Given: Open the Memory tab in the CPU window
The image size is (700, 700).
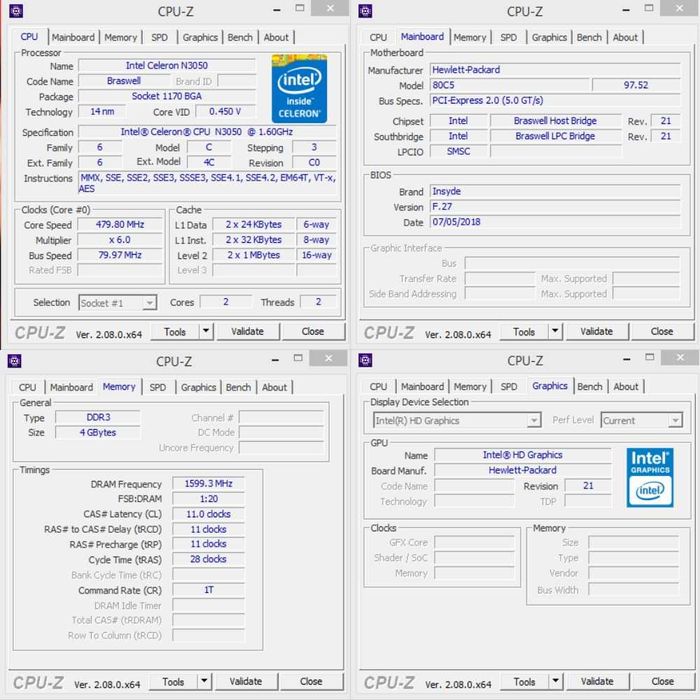Looking at the screenshot, I should pos(121,38).
